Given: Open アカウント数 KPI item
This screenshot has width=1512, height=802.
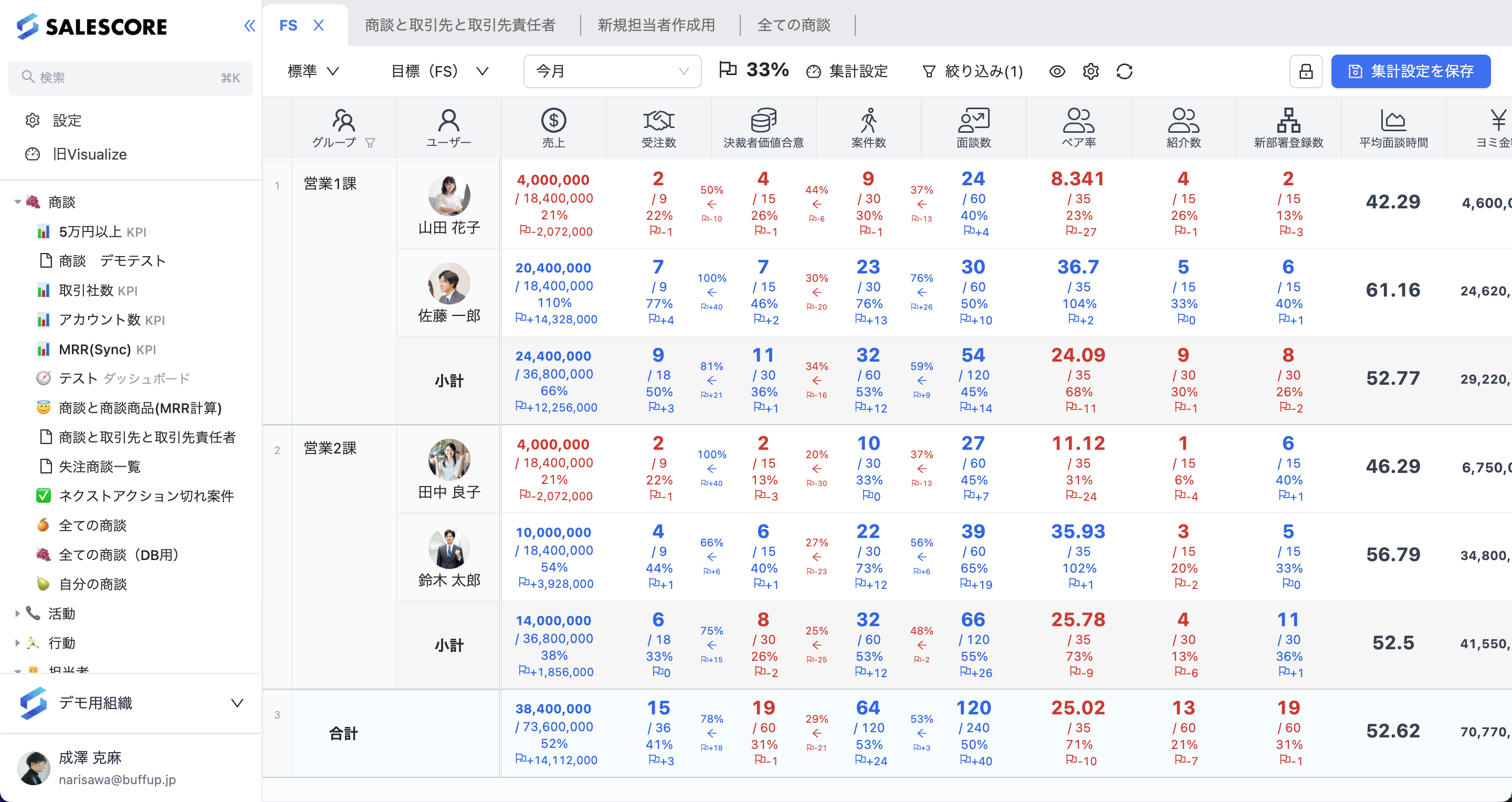Looking at the screenshot, I should click(100, 320).
